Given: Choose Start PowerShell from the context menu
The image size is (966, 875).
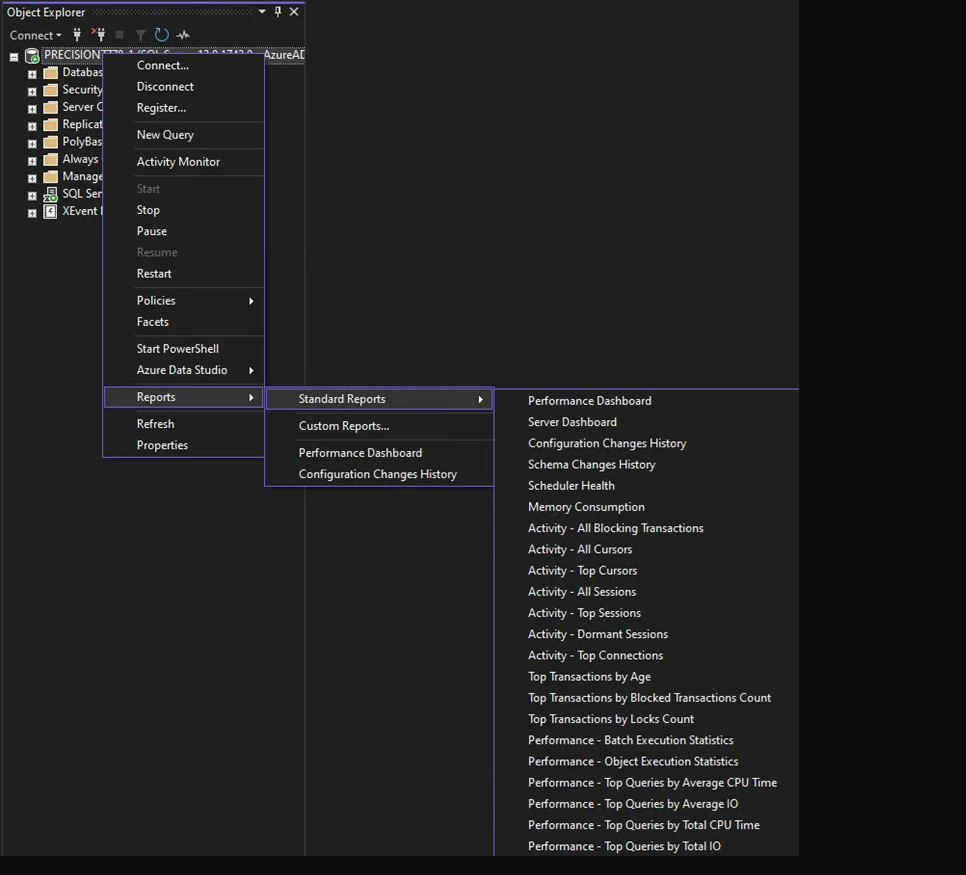Looking at the screenshot, I should (177, 348).
